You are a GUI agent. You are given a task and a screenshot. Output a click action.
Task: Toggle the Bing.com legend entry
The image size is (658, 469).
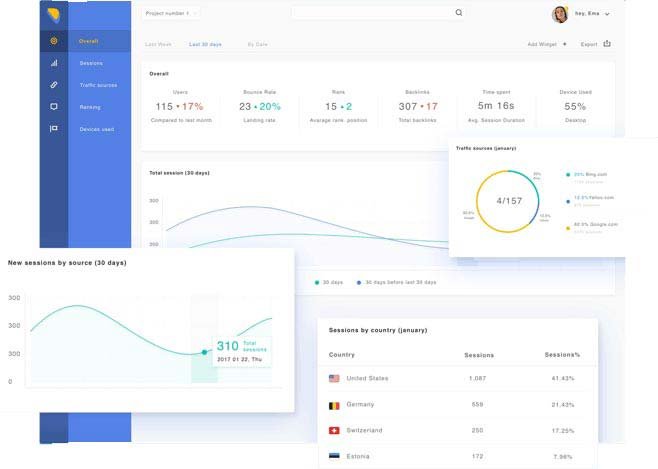[x=569, y=174]
